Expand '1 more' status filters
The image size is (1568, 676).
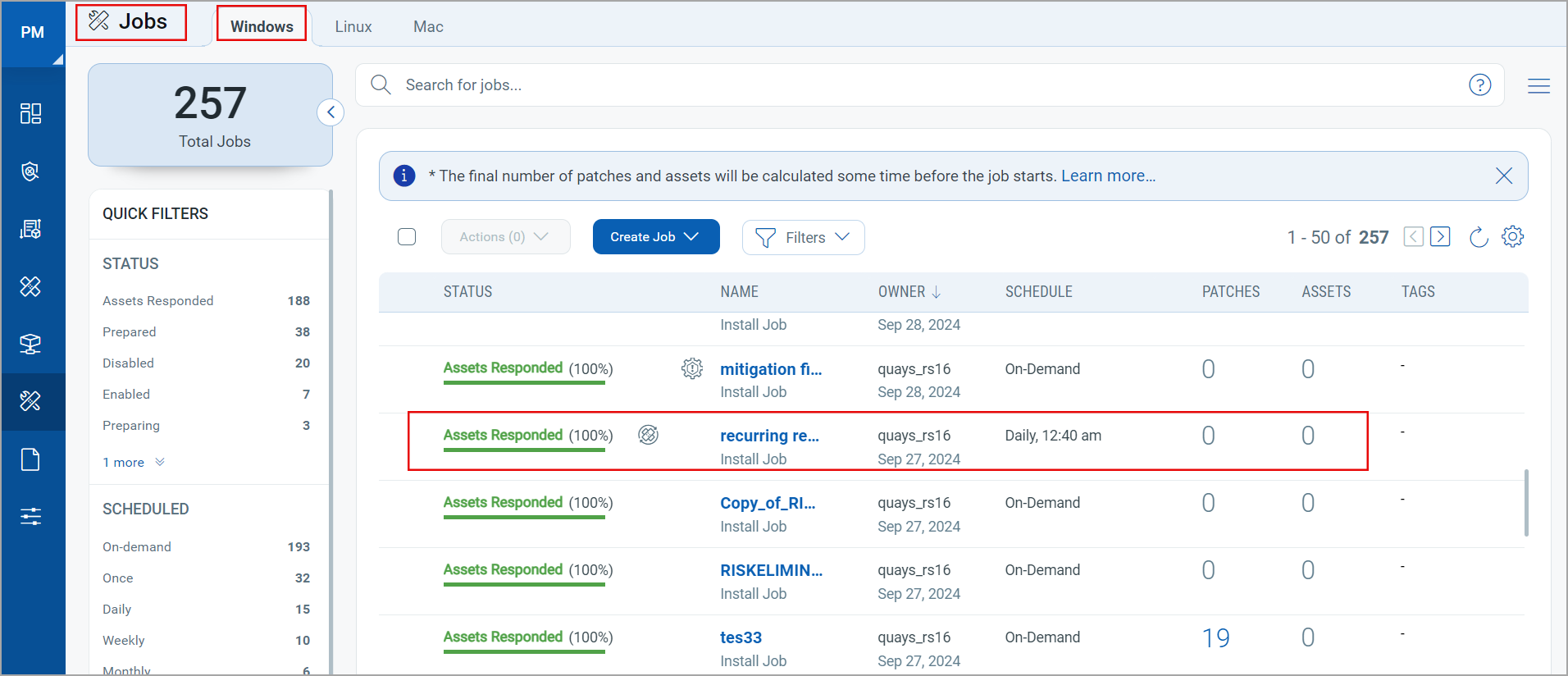coord(133,463)
